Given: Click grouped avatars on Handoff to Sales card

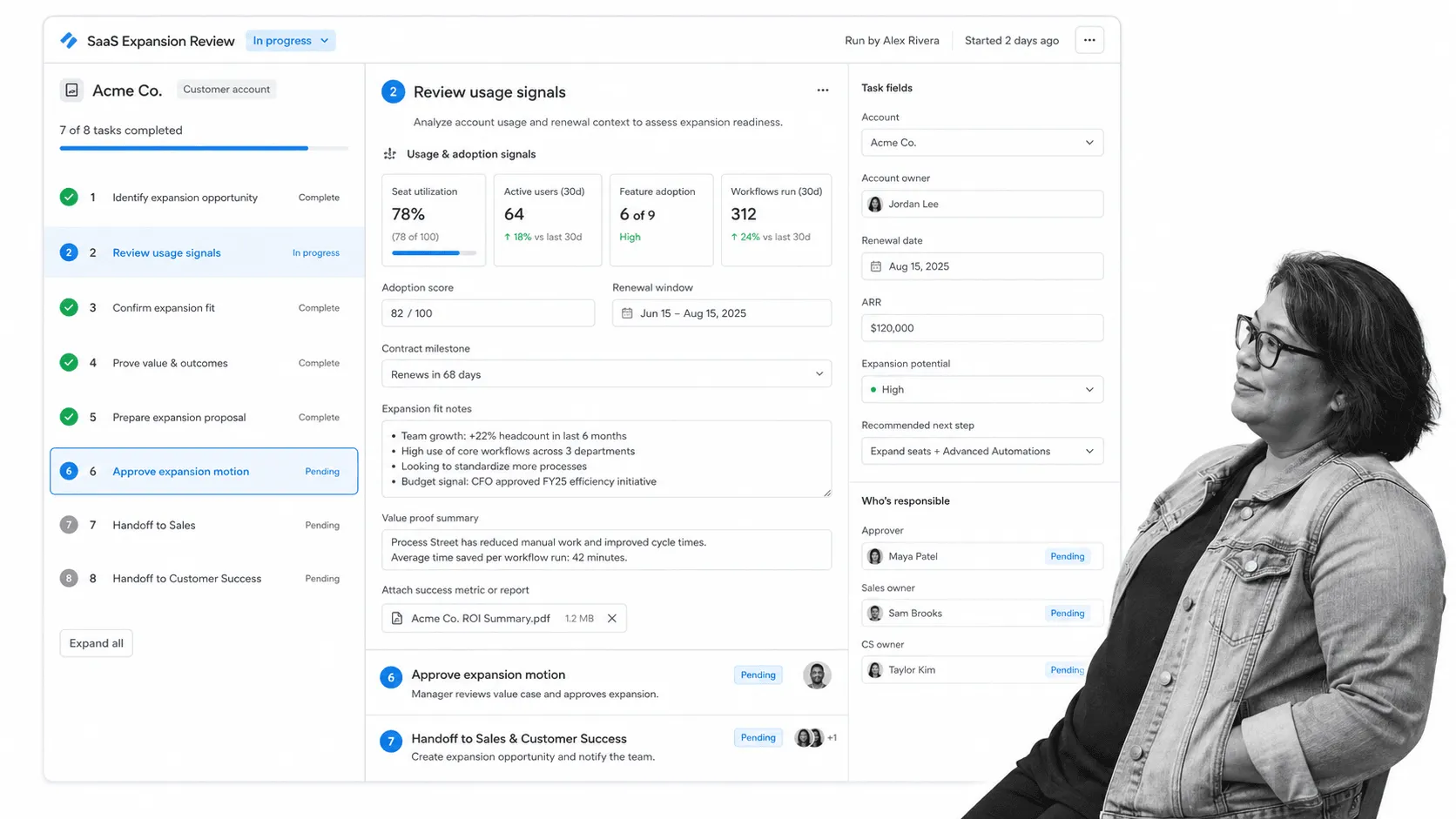Looking at the screenshot, I should pyautogui.click(x=810, y=738).
